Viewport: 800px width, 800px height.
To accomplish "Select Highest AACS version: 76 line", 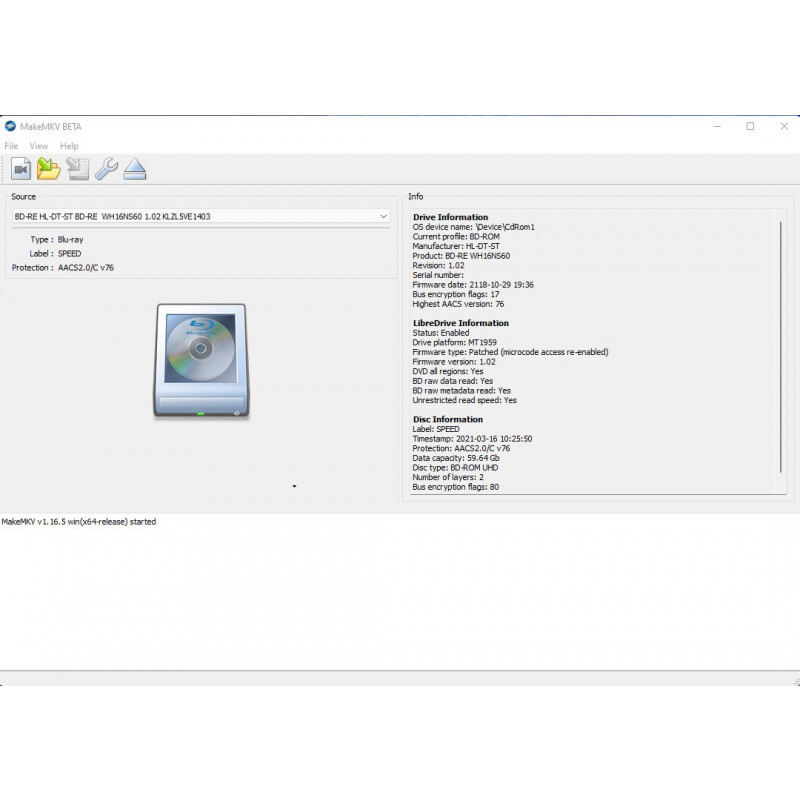I will (458, 304).
